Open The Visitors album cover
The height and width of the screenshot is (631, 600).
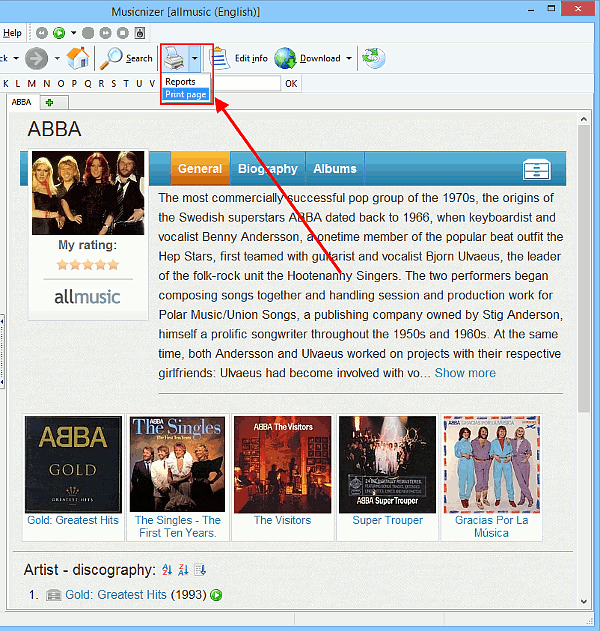pyautogui.click(x=282, y=464)
